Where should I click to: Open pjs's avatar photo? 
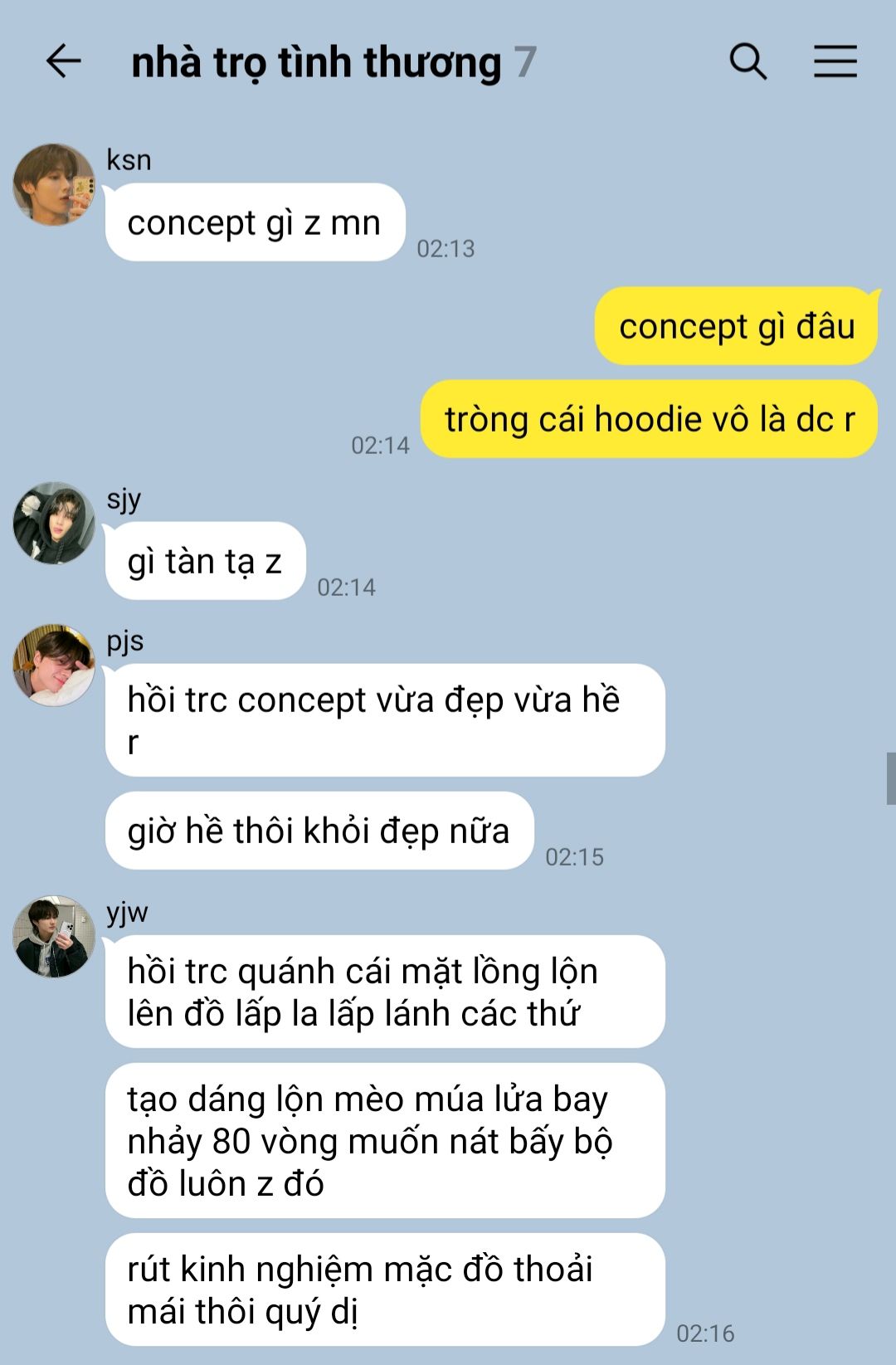click(54, 665)
